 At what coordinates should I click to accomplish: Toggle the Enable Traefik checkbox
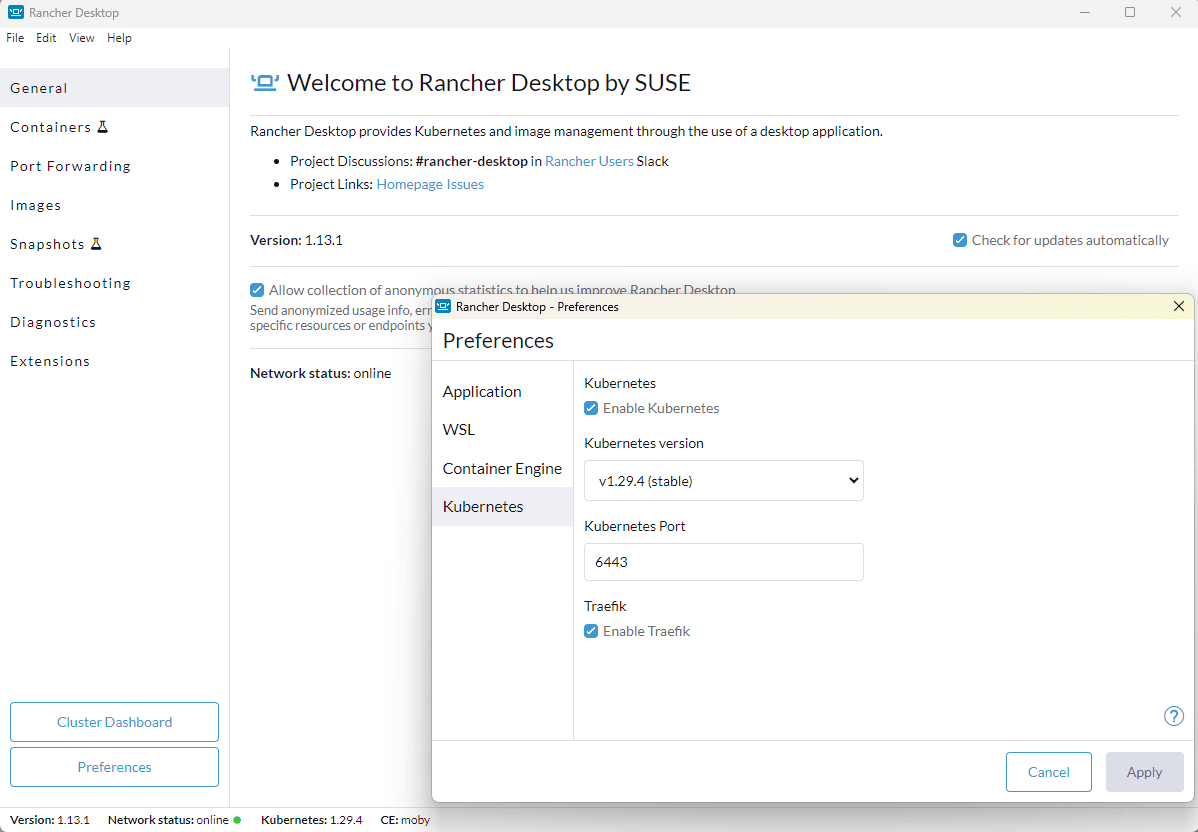point(591,631)
